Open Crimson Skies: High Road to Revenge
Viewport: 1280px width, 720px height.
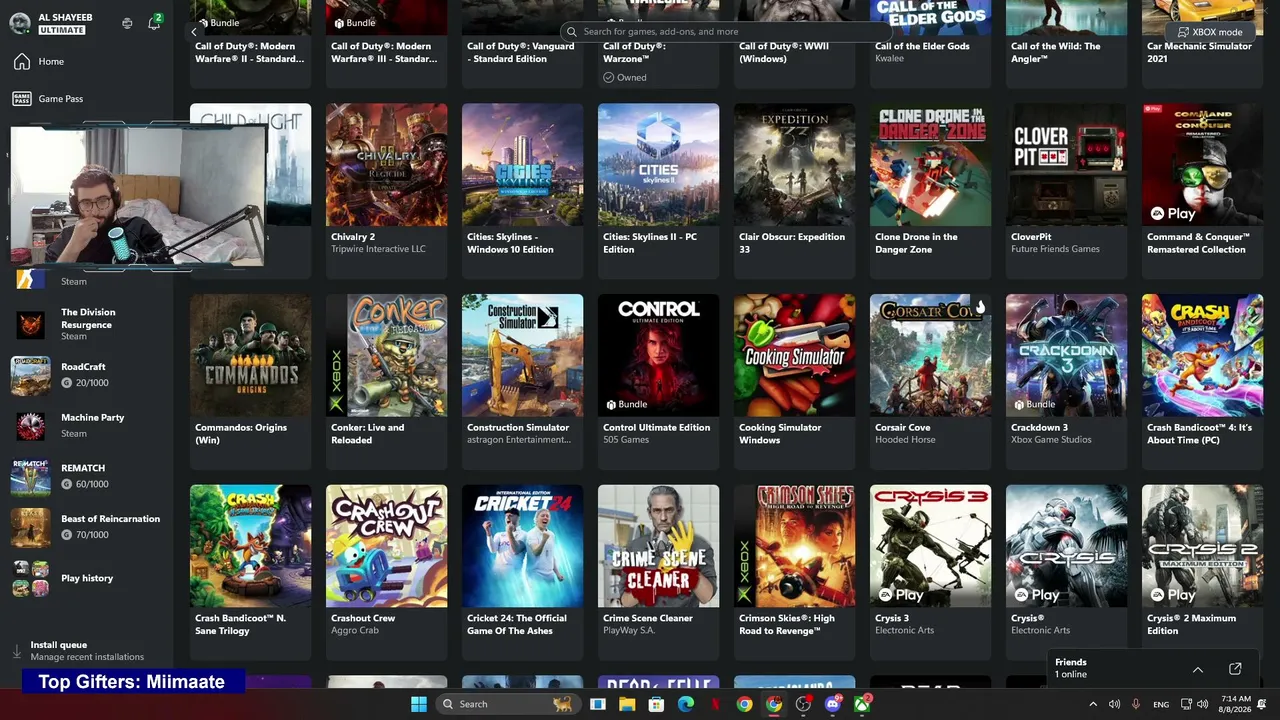(x=794, y=572)
